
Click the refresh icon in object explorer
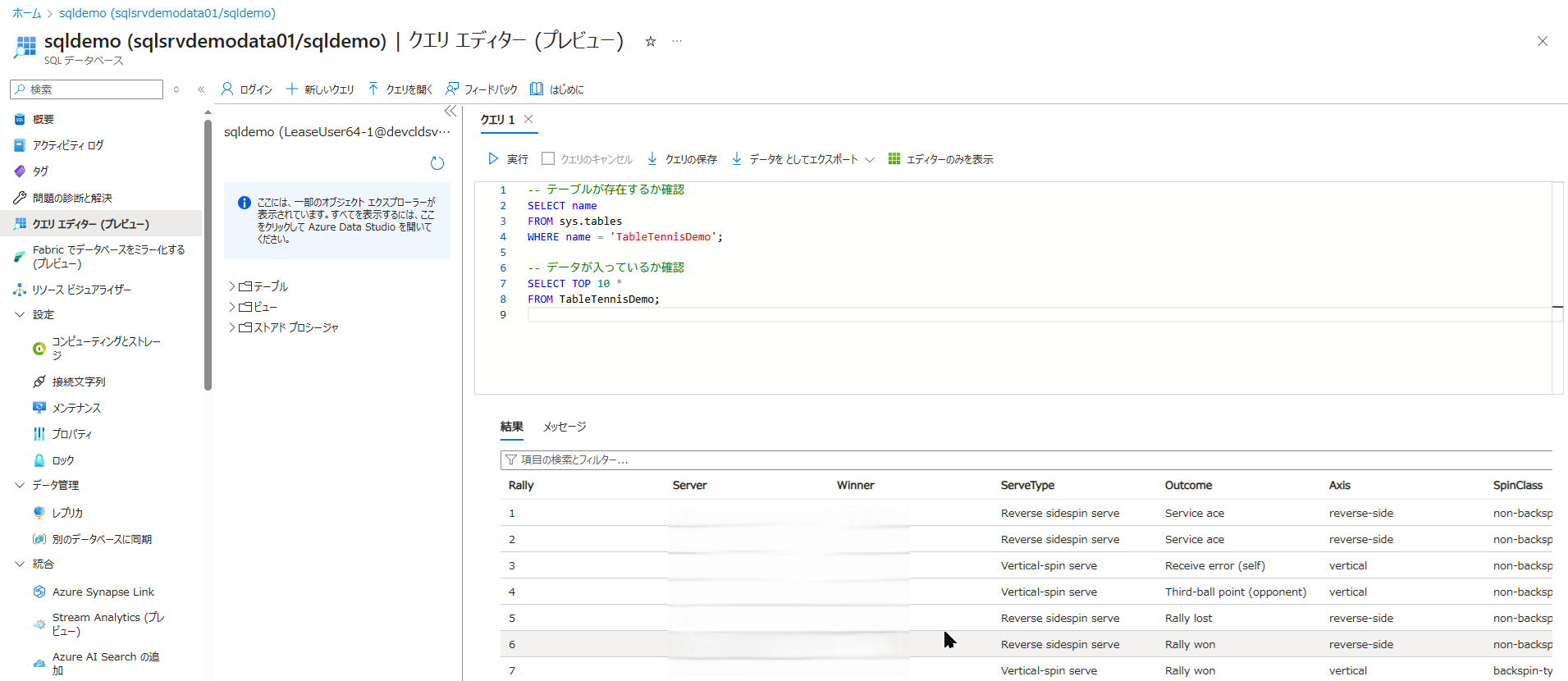(x=437, y=163)
